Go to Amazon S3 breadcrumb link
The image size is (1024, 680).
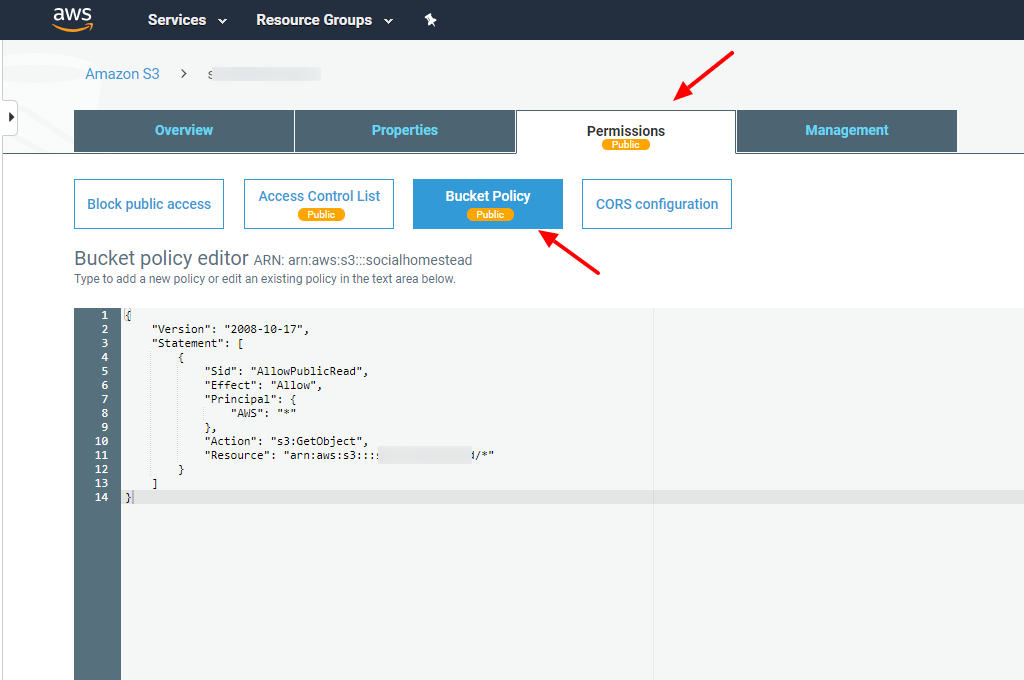pos(122,74)
